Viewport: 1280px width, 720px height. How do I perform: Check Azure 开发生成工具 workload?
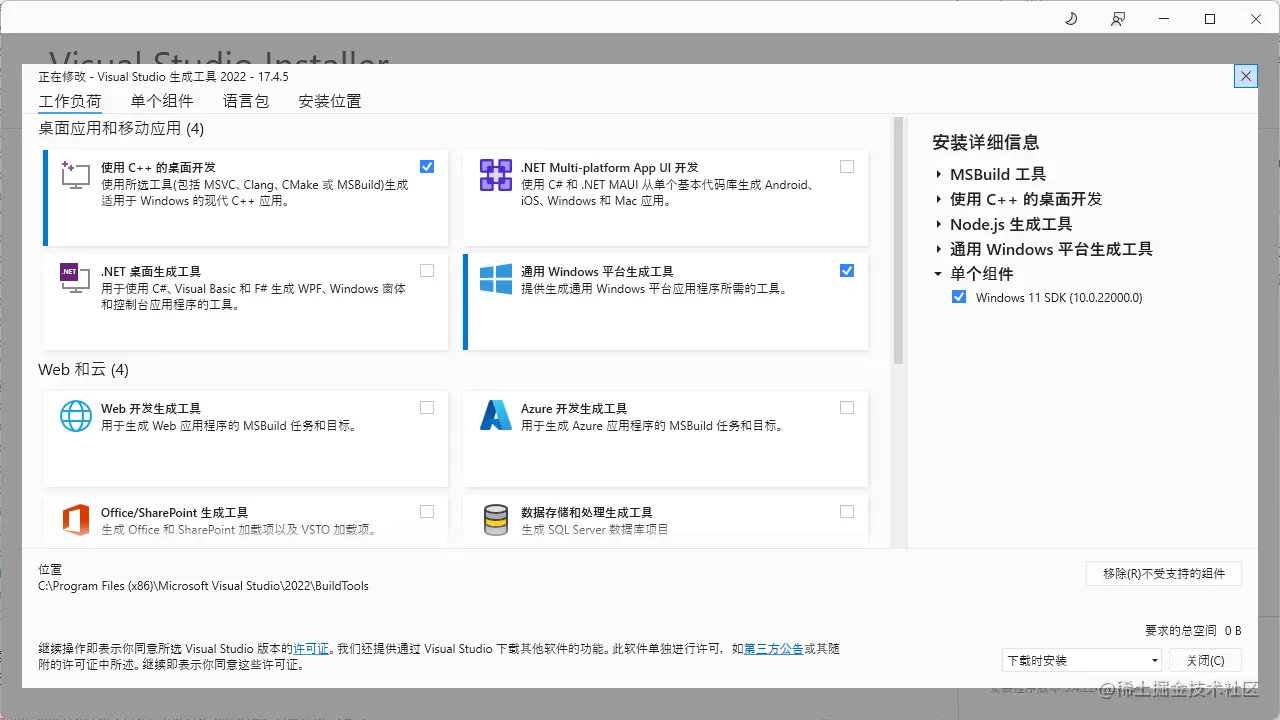click(x=847, y=407)
